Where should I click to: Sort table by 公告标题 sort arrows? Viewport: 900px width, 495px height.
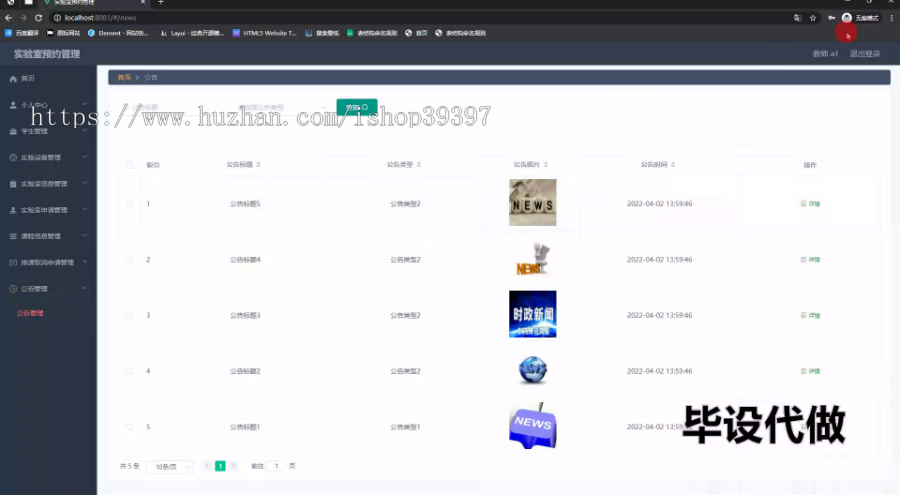point(258,165)
